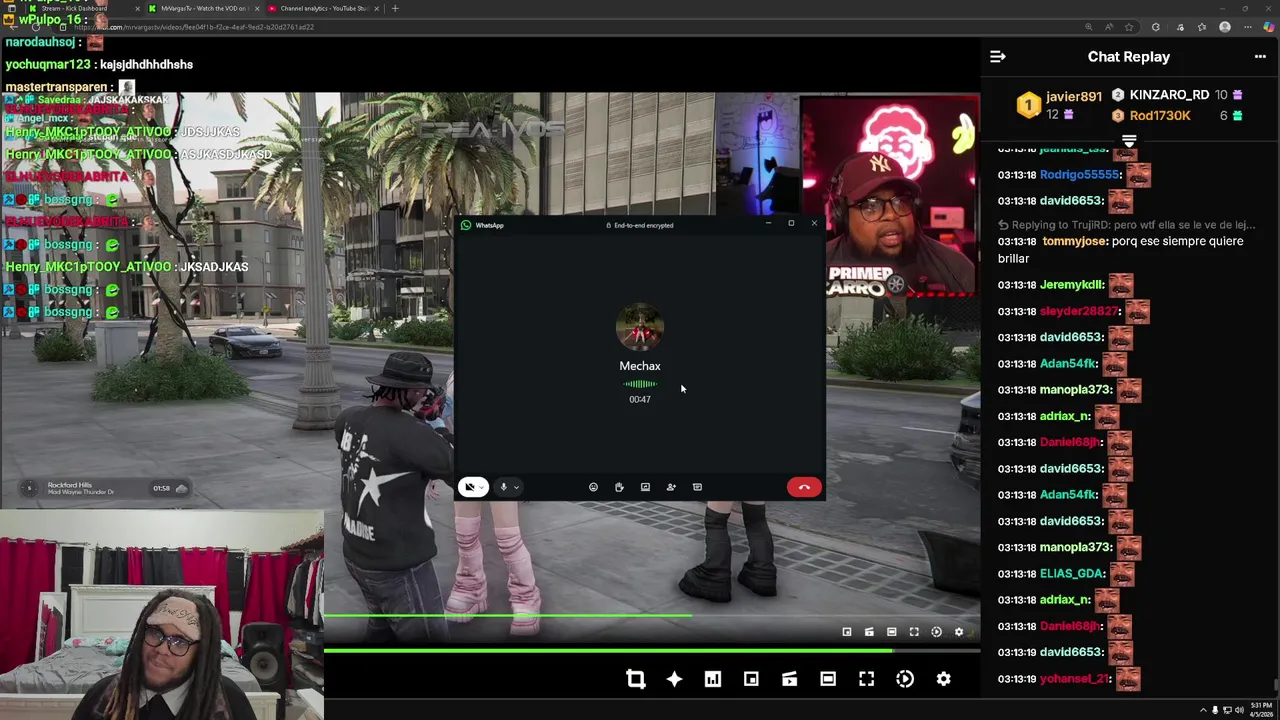The height and width of the screenshot is (720, 1280).
Task: Start screen sharing in WhatsApp call
Action: pyautogui.click(x=645, y=487)
